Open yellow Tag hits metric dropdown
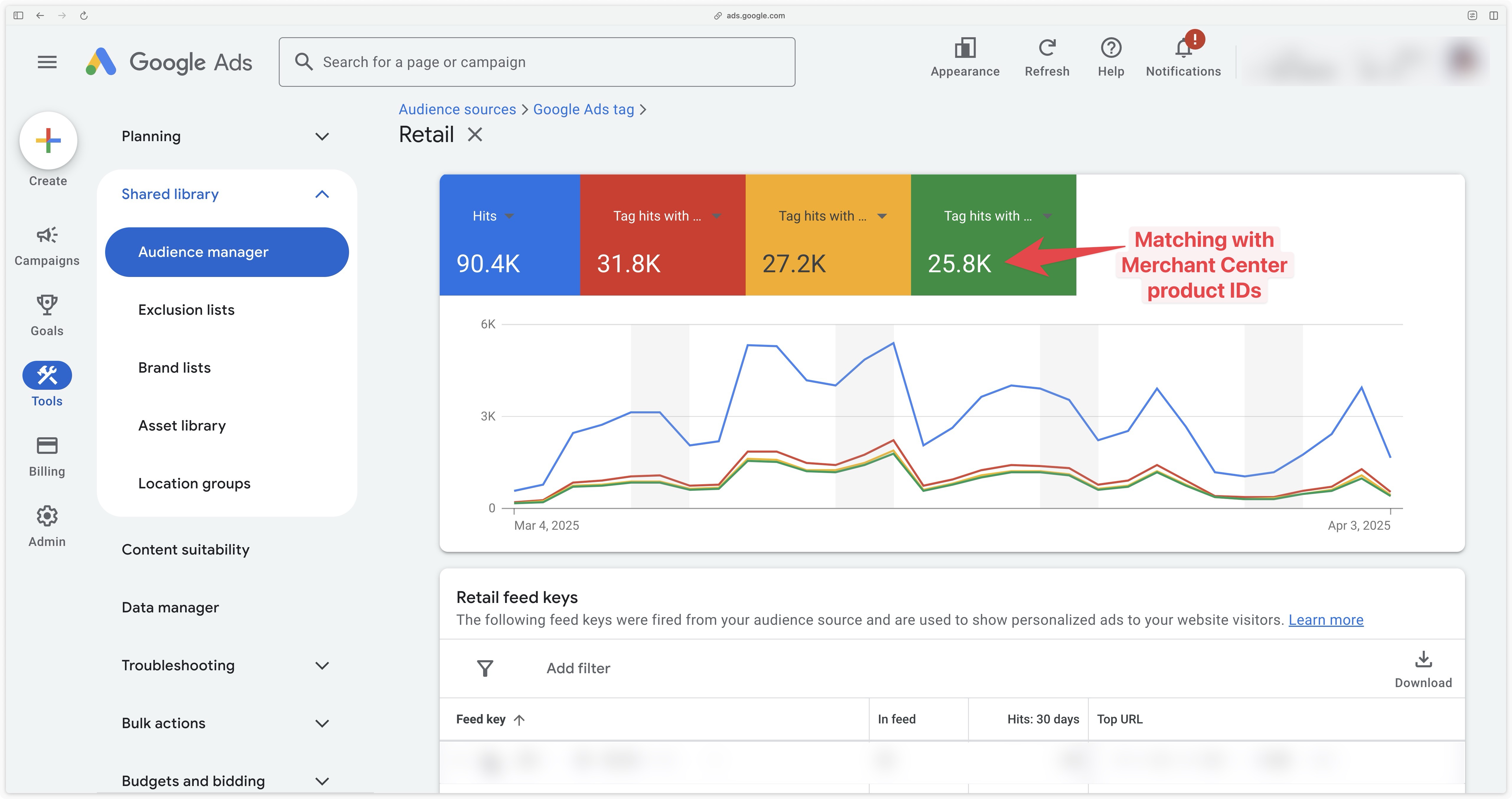Viewport: 1512px width, 799px height. tap(882, 216)
